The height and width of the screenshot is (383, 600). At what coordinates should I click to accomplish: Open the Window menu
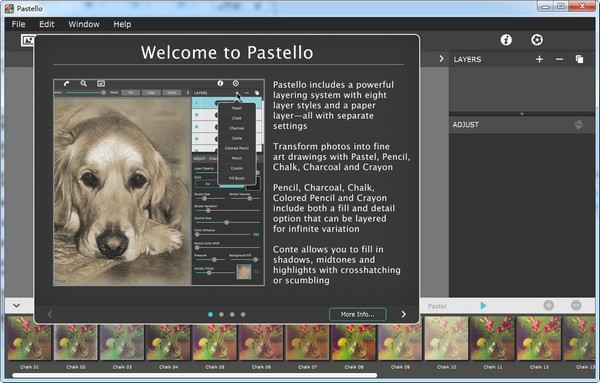(x=84, y=24)
